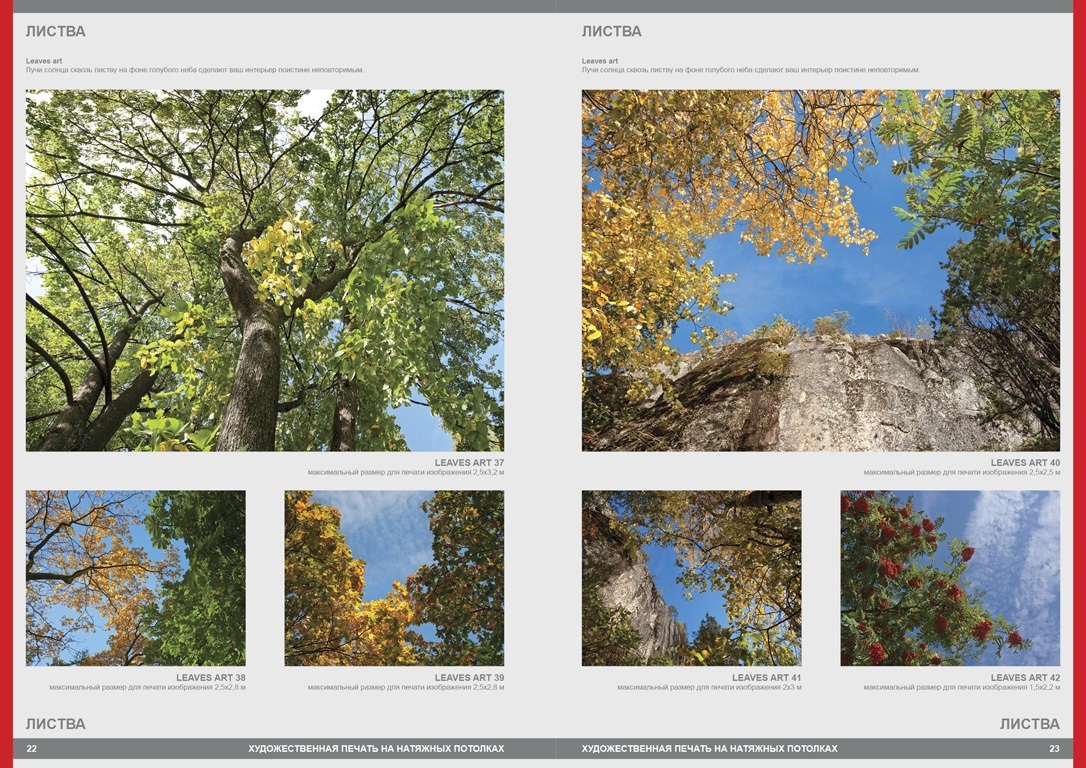Click the LEAVES ART 41 caption text
Viewport: 1086px width, 768px height.
(766, 678)
